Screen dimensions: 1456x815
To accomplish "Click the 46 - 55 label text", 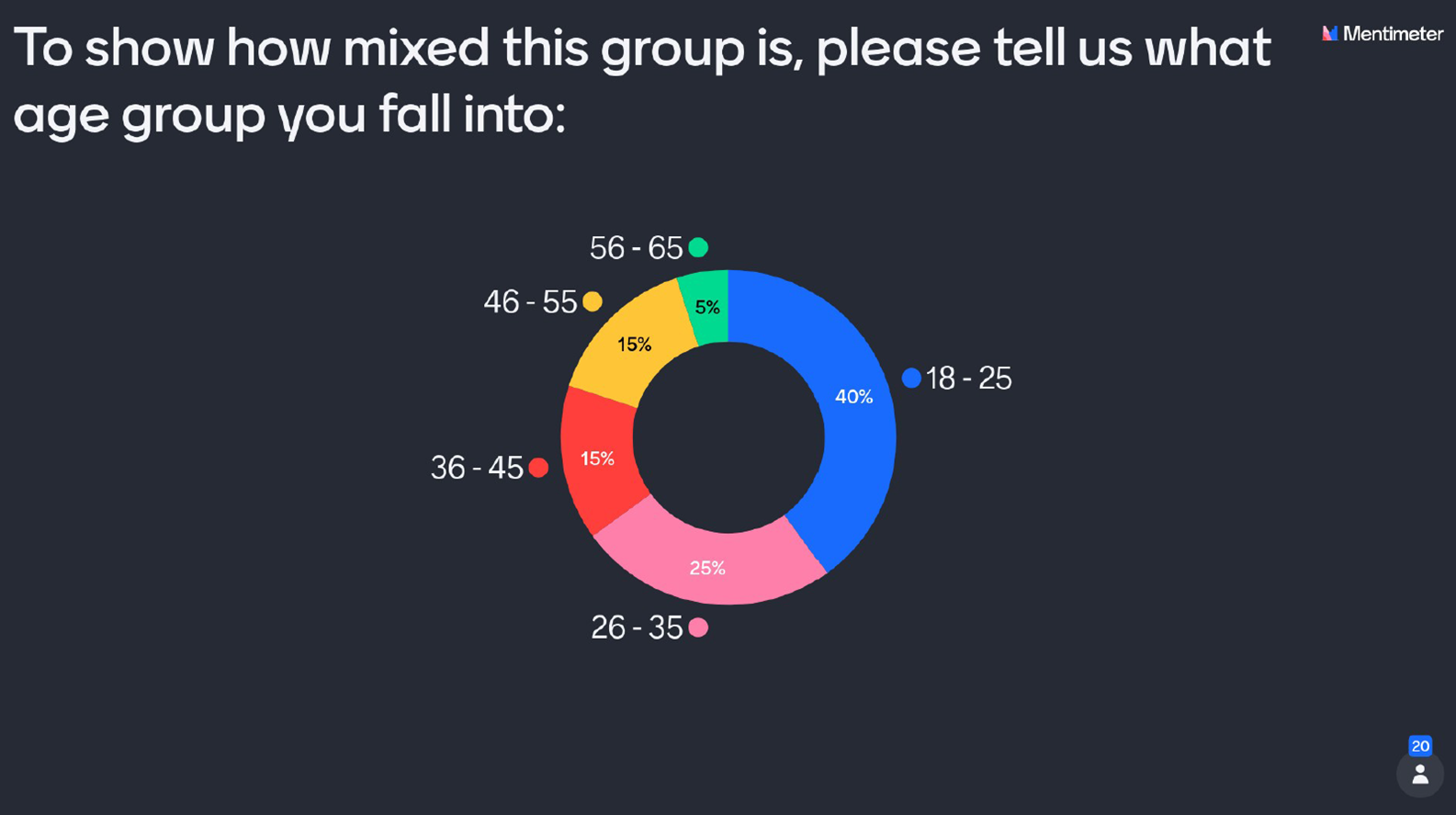I will 530,302.
